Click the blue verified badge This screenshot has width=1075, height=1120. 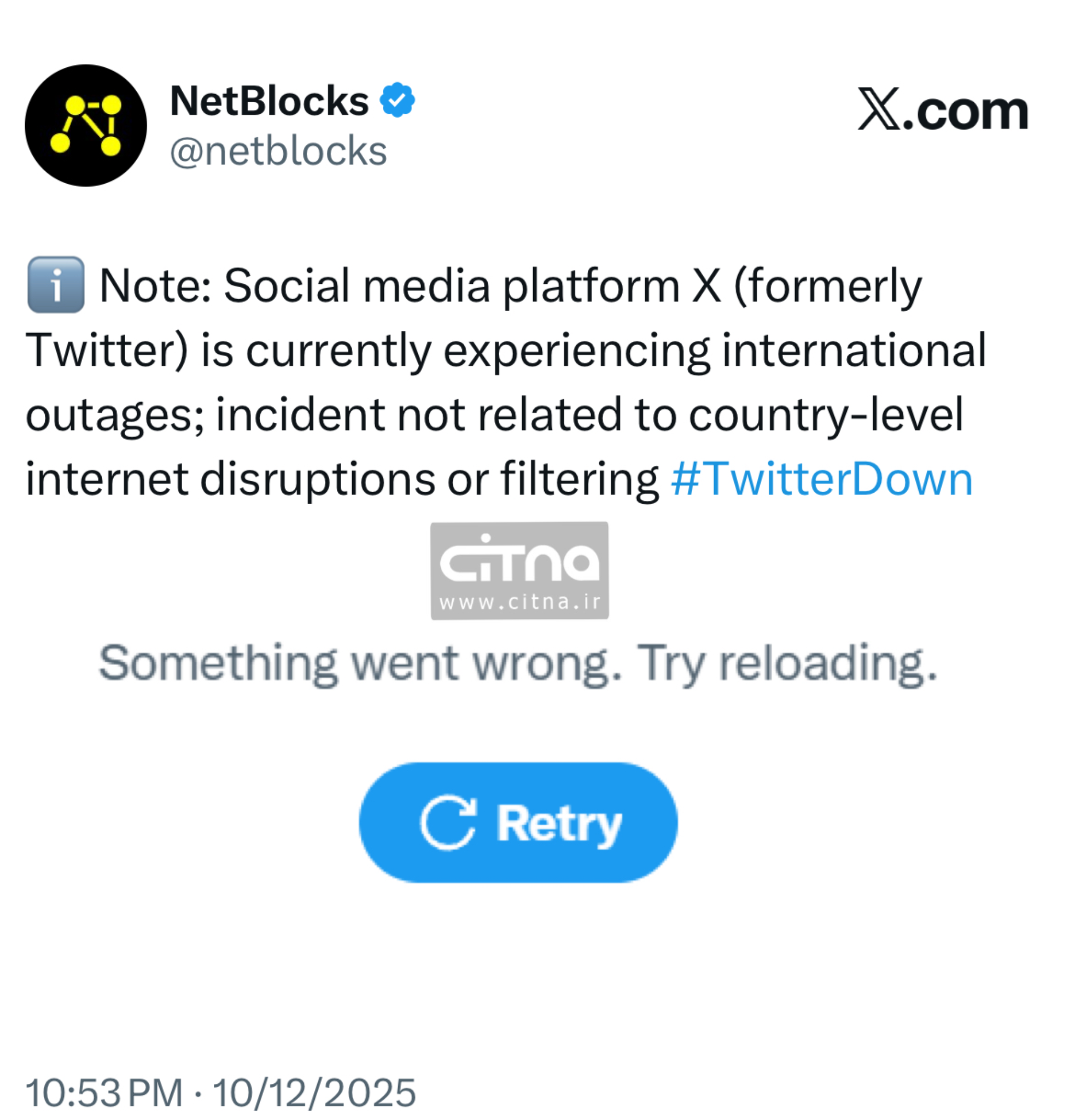(x=398, y=101)
